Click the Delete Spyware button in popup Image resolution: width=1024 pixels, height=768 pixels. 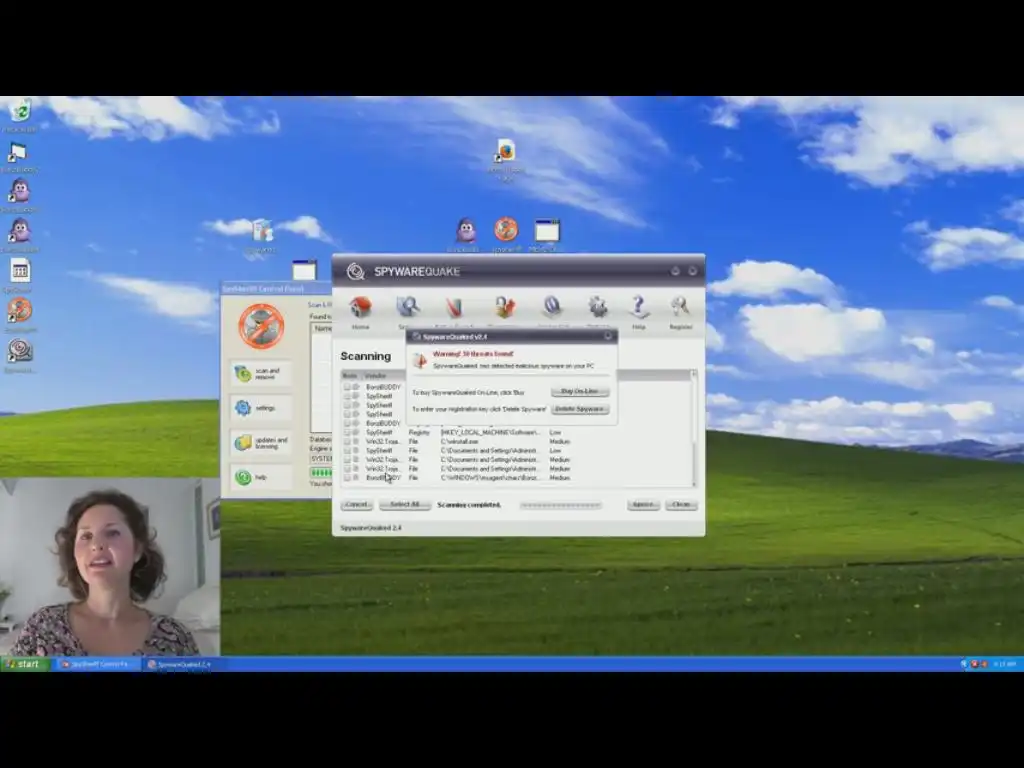(580, 409)
